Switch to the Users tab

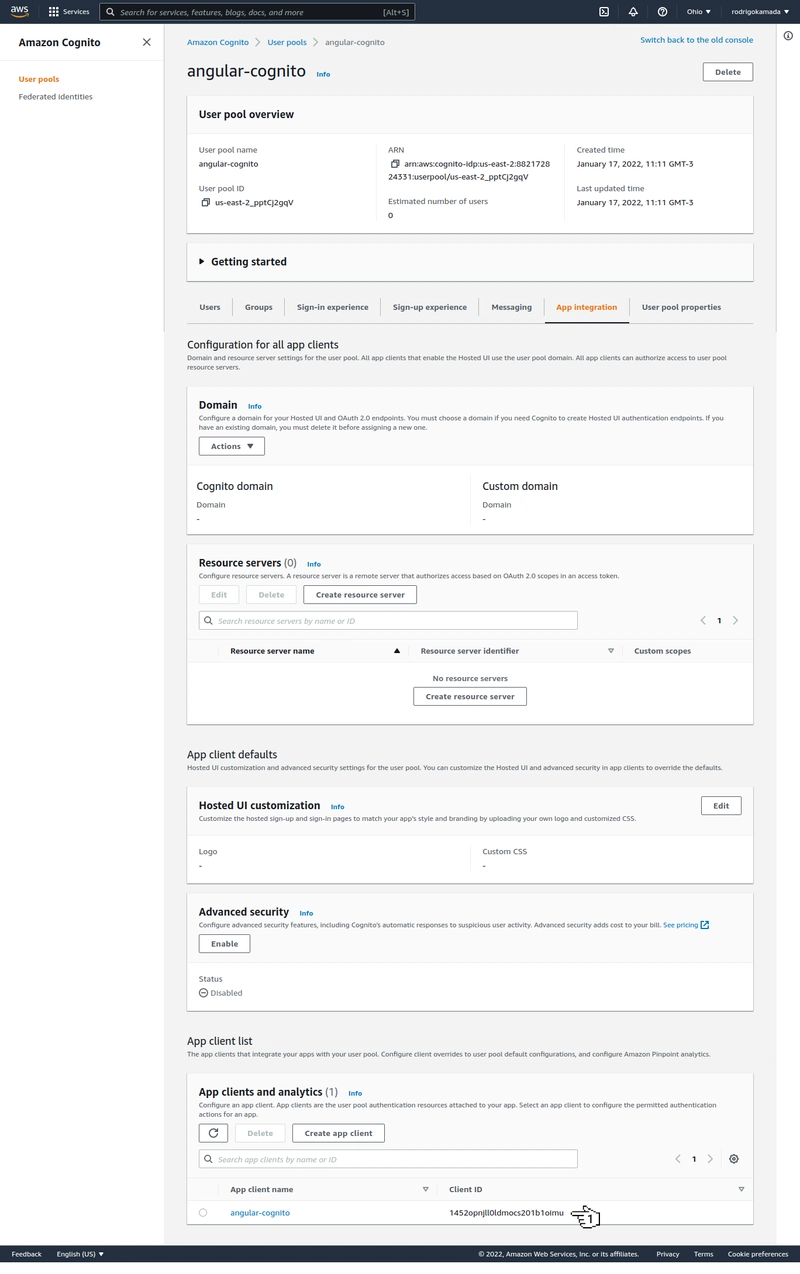click(x=210, y=307)
